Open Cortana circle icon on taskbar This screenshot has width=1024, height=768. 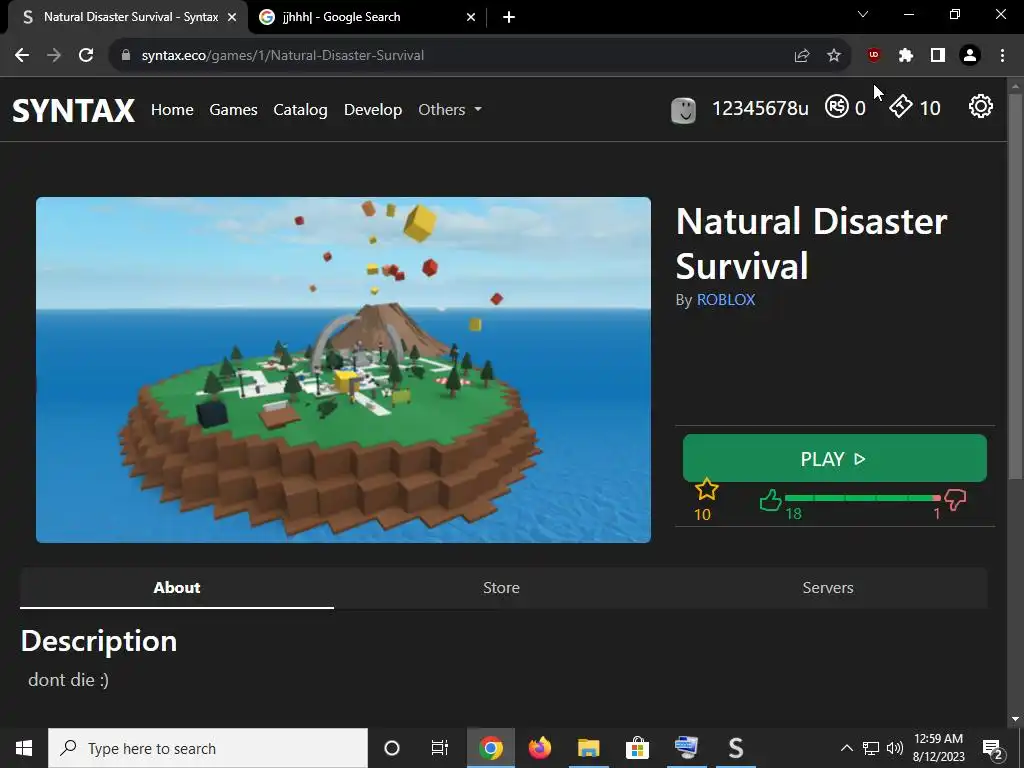392,748
